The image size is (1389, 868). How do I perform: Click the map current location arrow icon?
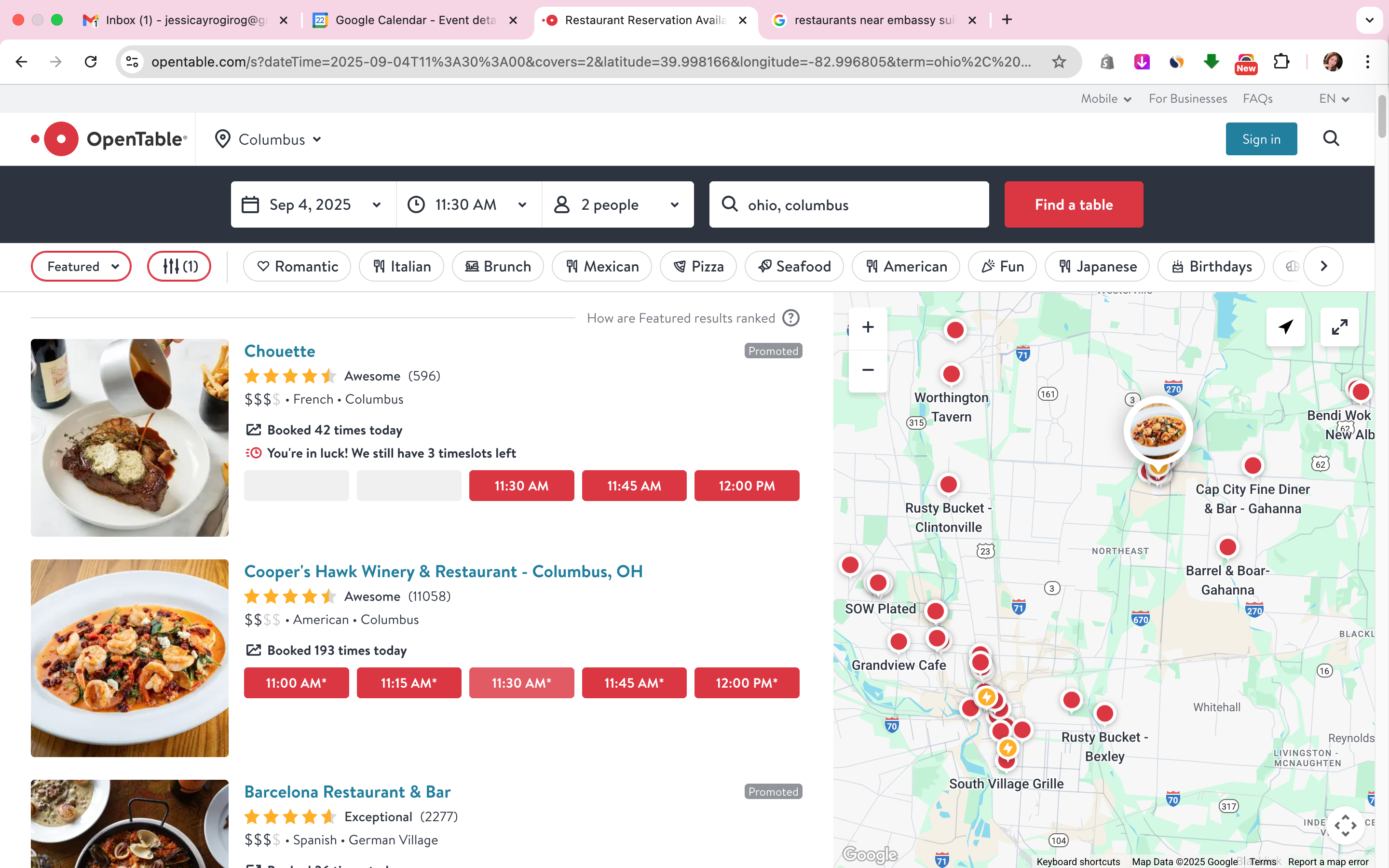1286,327
